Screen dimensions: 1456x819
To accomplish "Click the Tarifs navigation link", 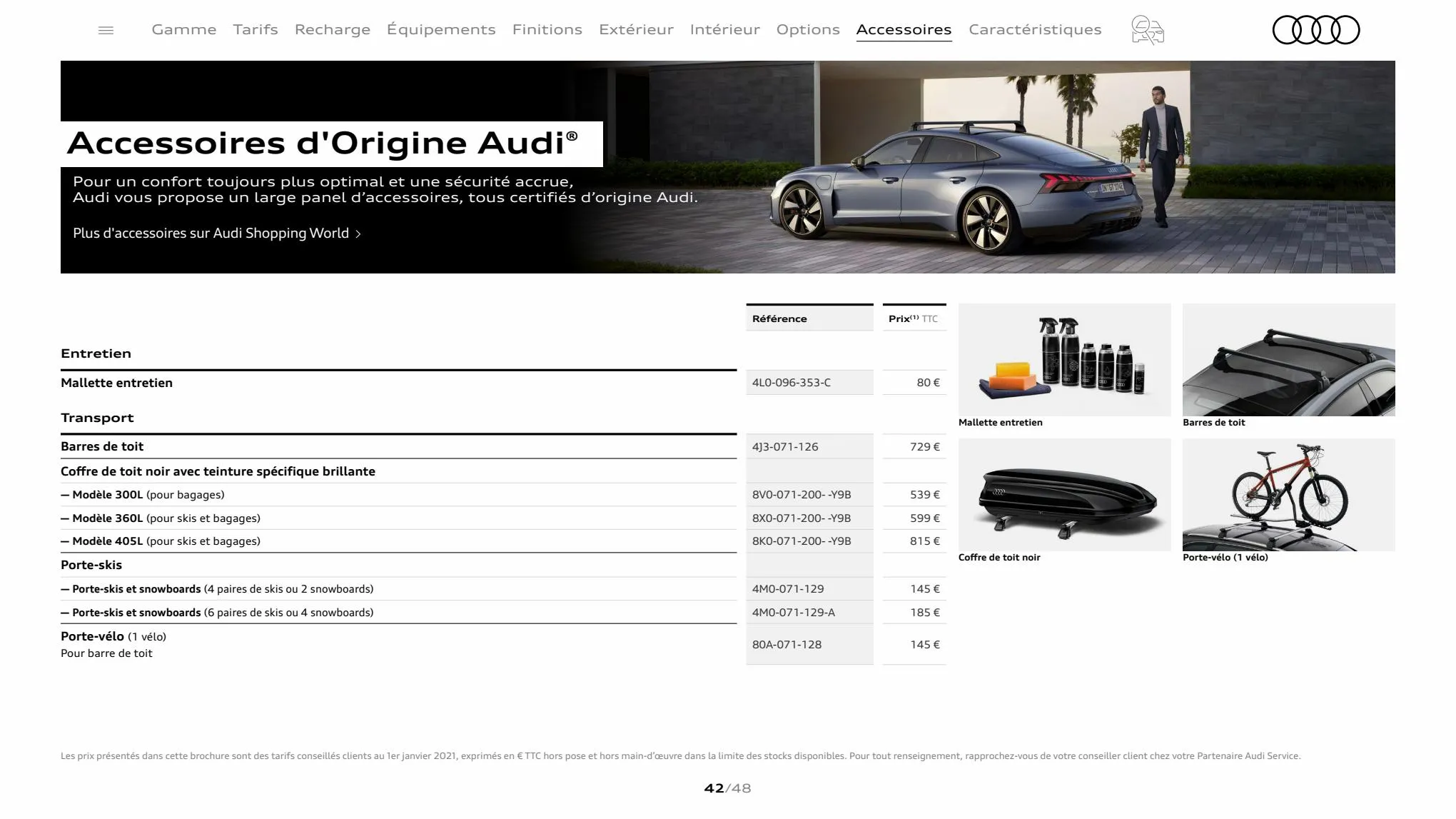I will click(255, 28).
